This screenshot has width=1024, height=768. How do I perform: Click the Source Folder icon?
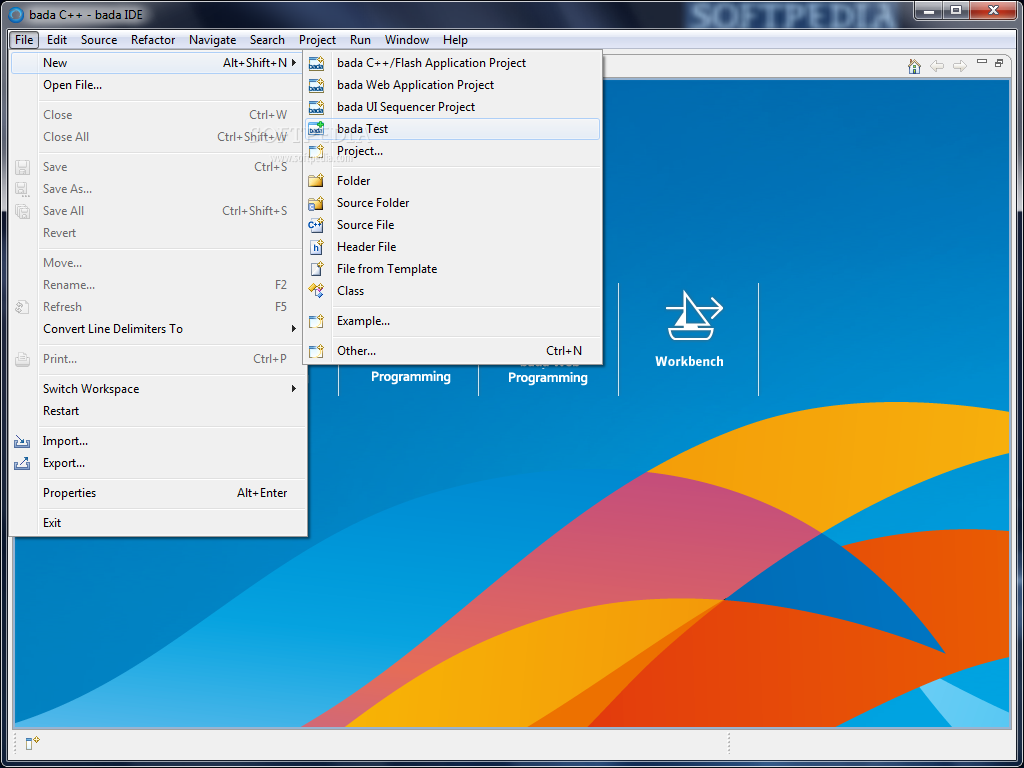pyautogui.click(x=317, y=203)
